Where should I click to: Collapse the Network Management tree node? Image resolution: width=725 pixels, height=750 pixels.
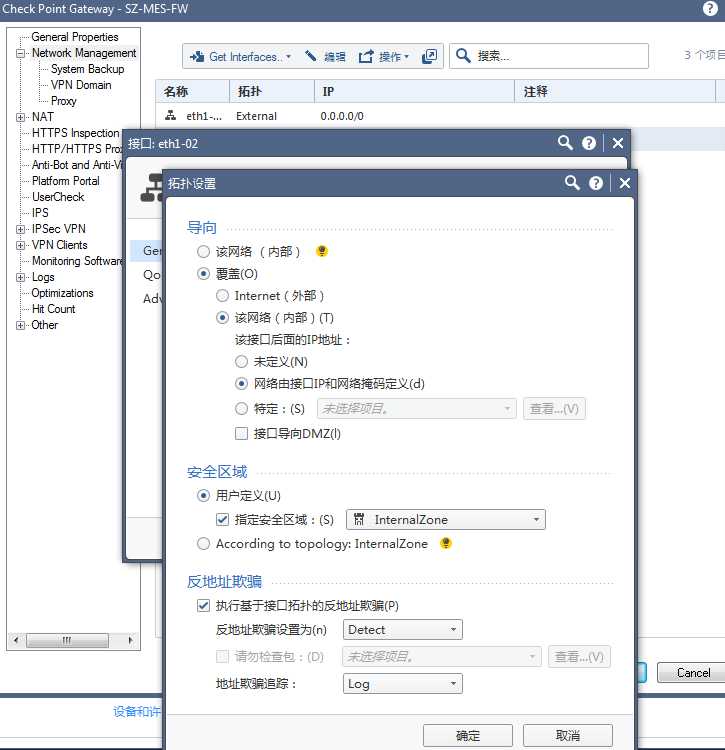20,53
